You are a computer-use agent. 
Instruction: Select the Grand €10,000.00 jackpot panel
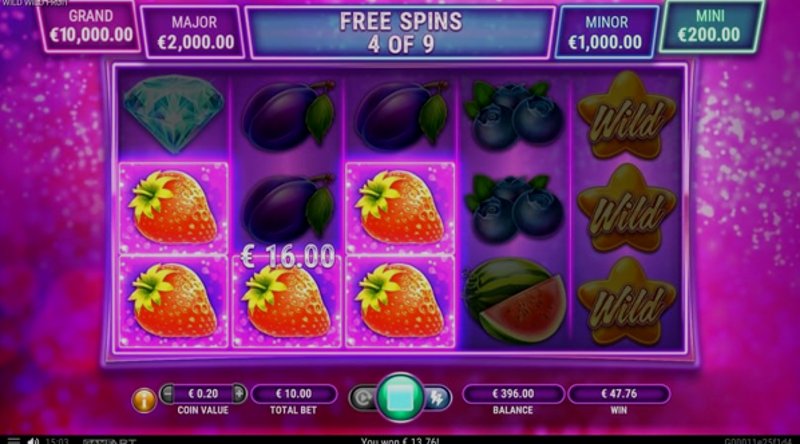90,26
